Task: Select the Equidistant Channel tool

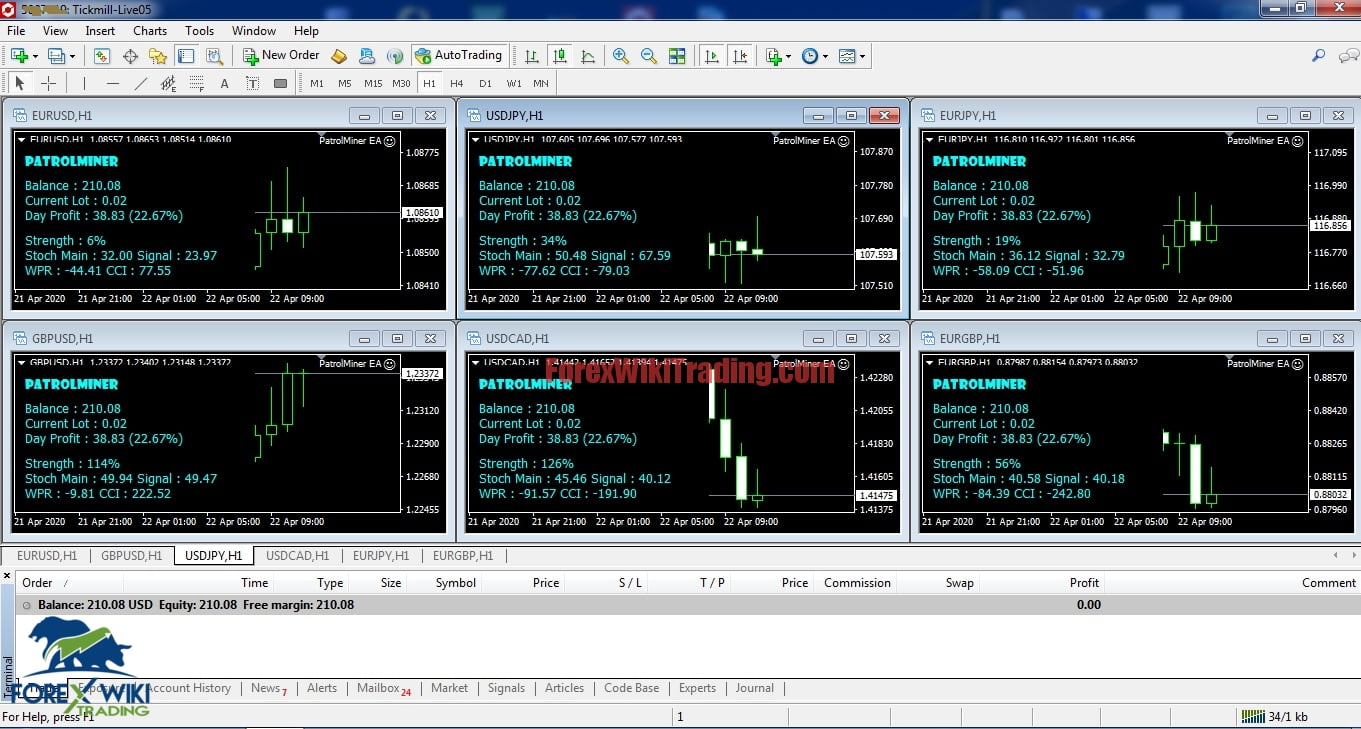Action: point(168,83)
